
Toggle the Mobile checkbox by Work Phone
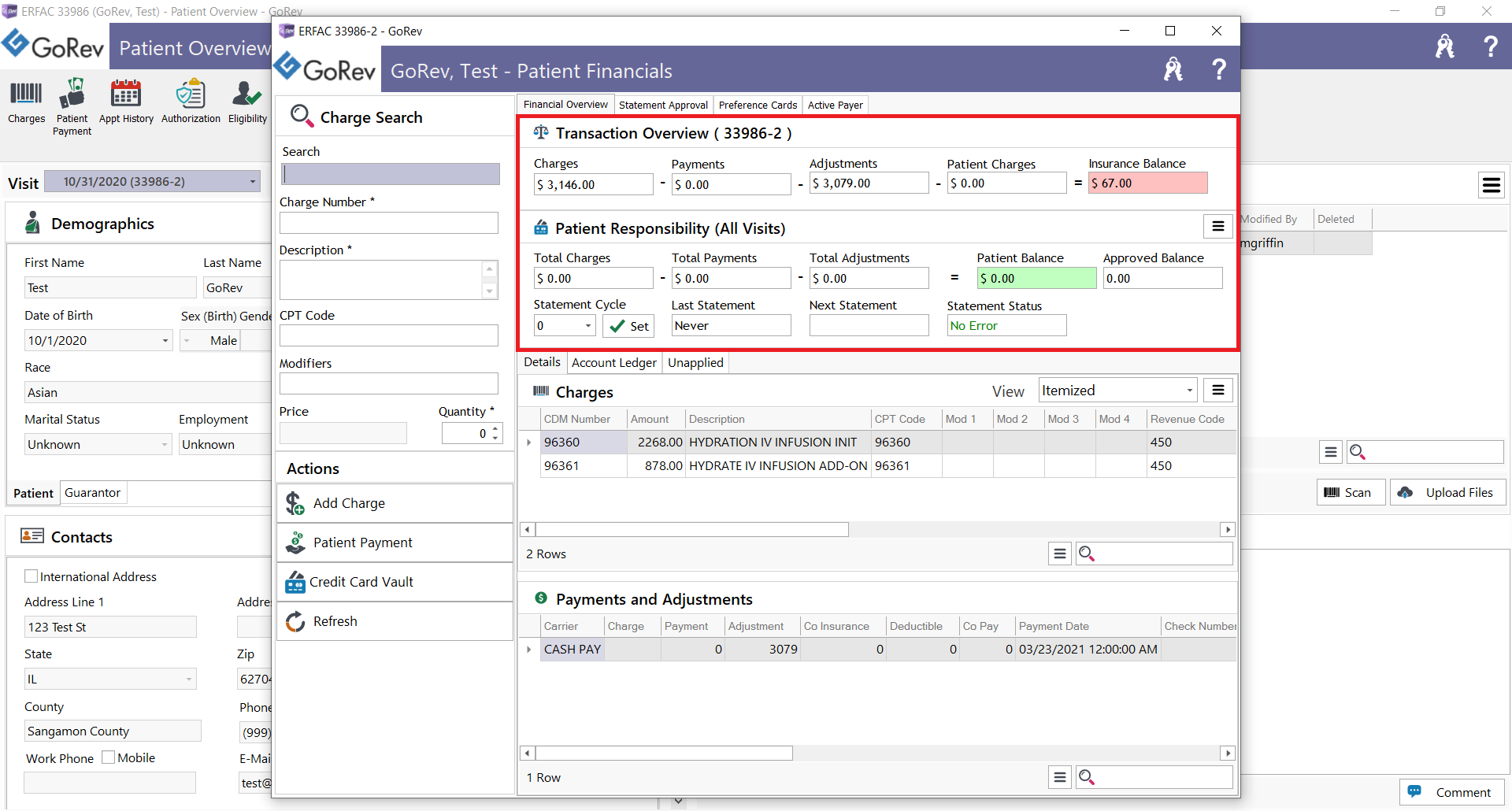[x=109, y=757]
